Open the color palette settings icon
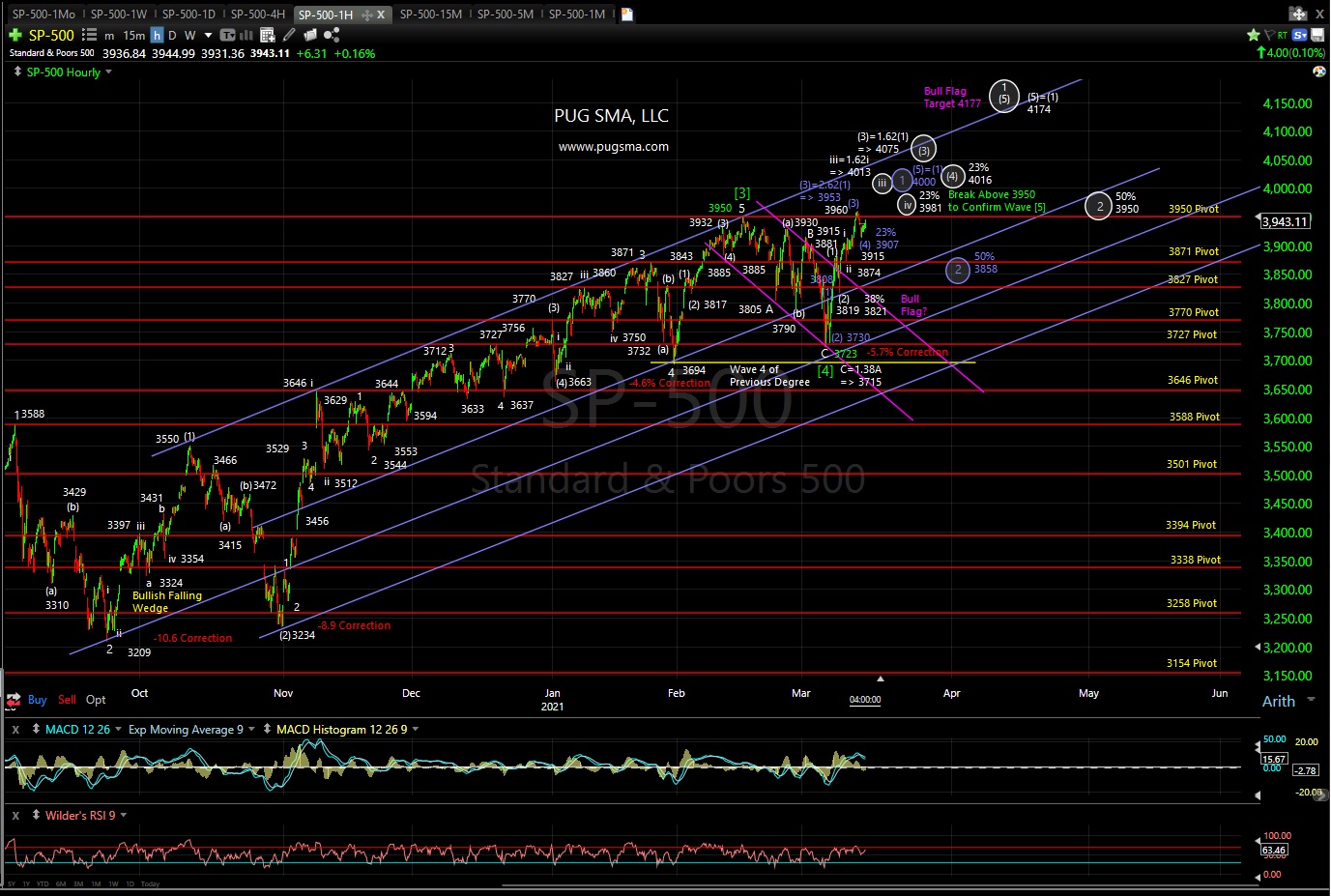 [1319, 72]
